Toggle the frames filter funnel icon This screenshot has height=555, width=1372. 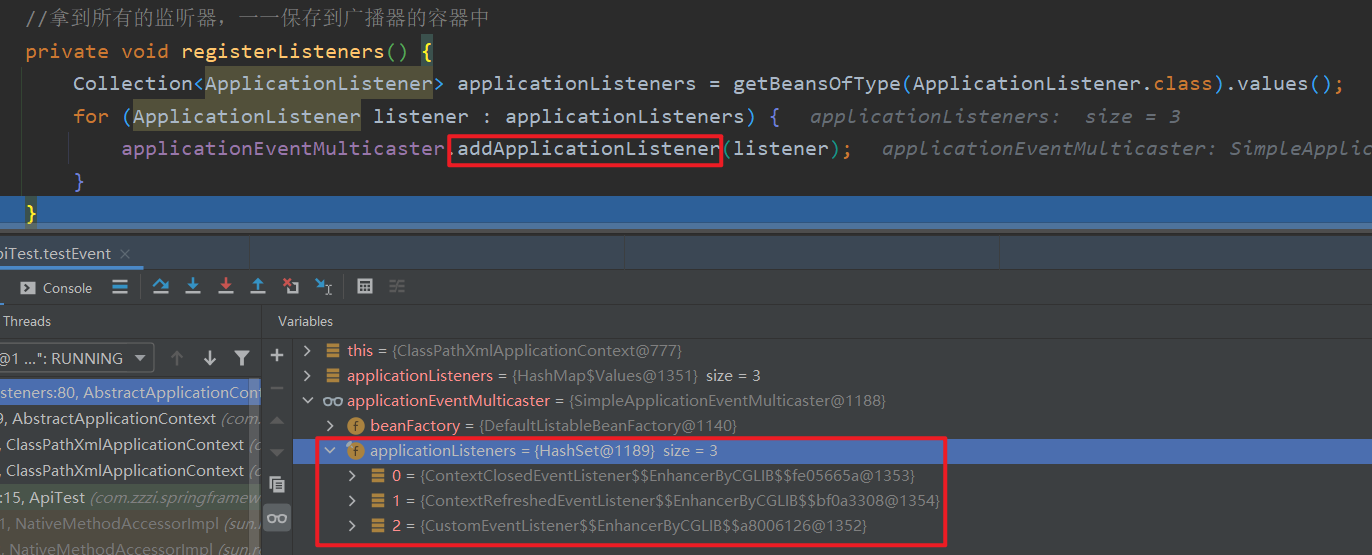[242, 358]
